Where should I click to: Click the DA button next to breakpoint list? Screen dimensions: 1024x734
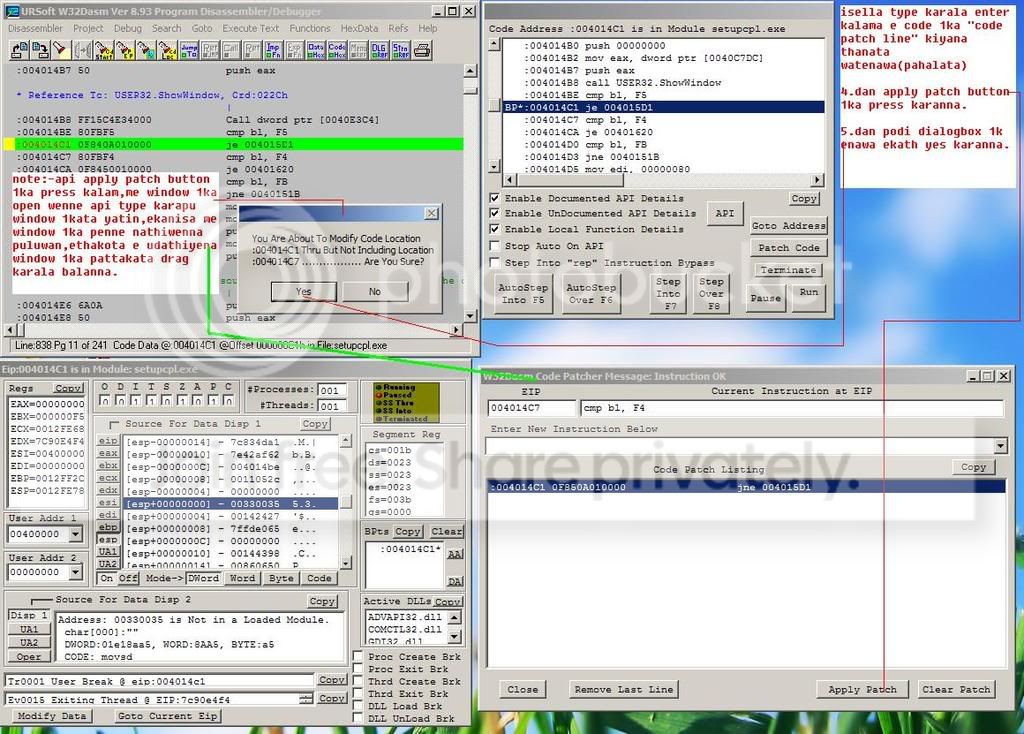tap(455, 581)
